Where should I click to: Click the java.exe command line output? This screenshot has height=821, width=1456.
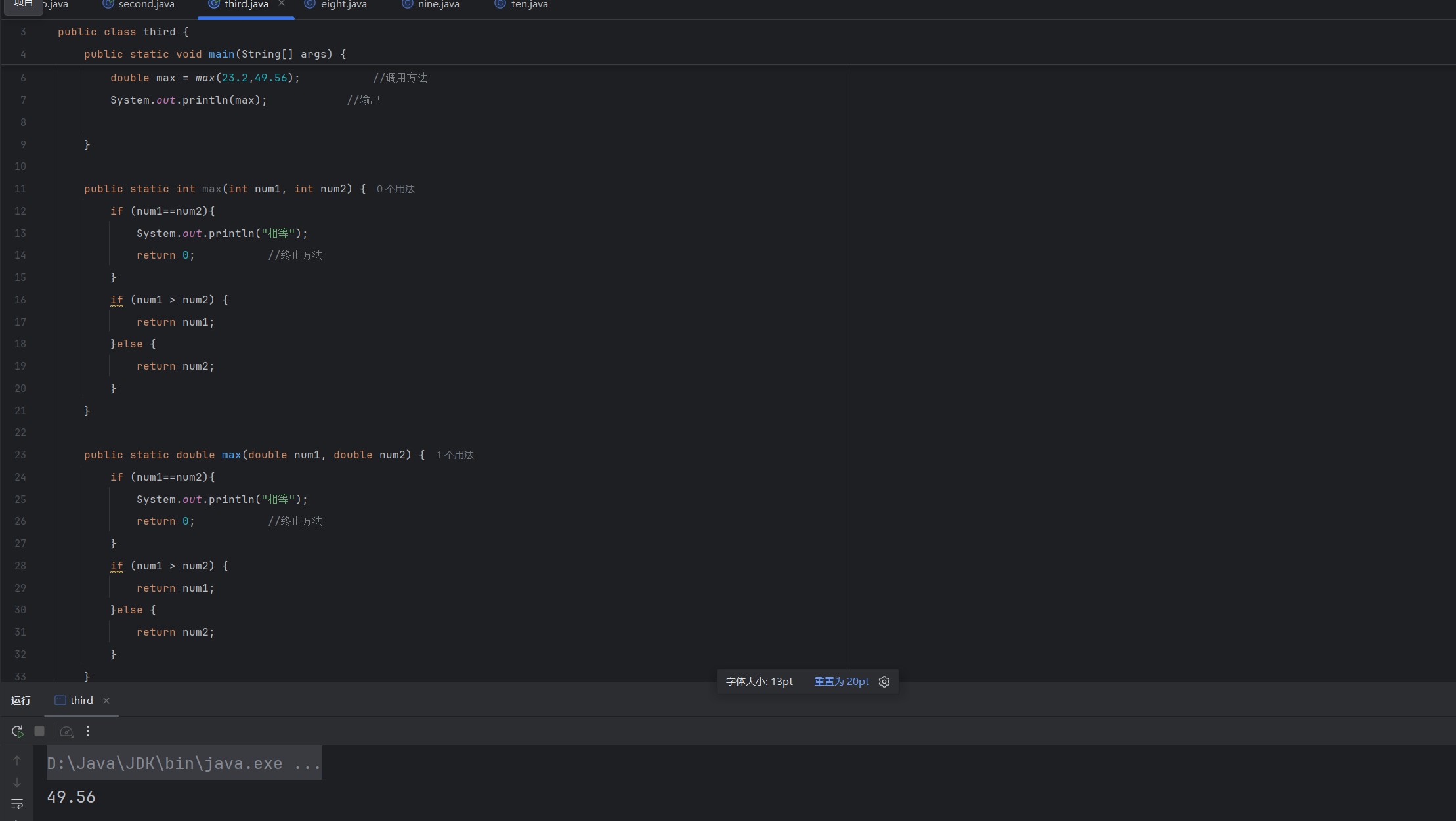pos(184,763)
